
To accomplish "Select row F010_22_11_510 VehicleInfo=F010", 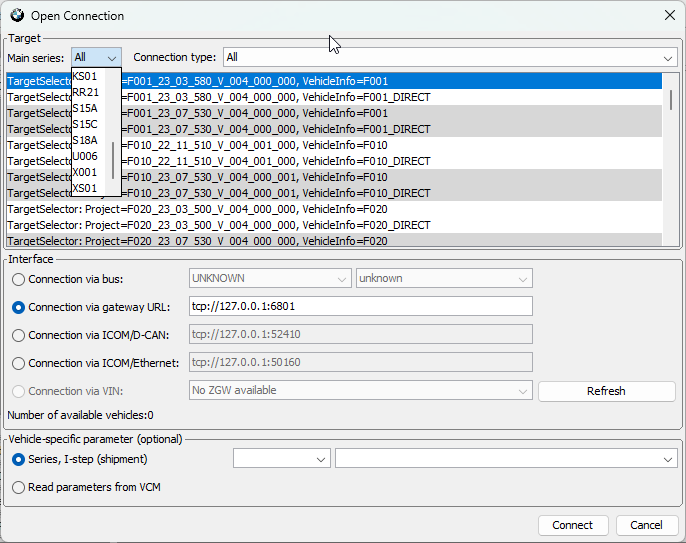I will (x=334, y=145).
